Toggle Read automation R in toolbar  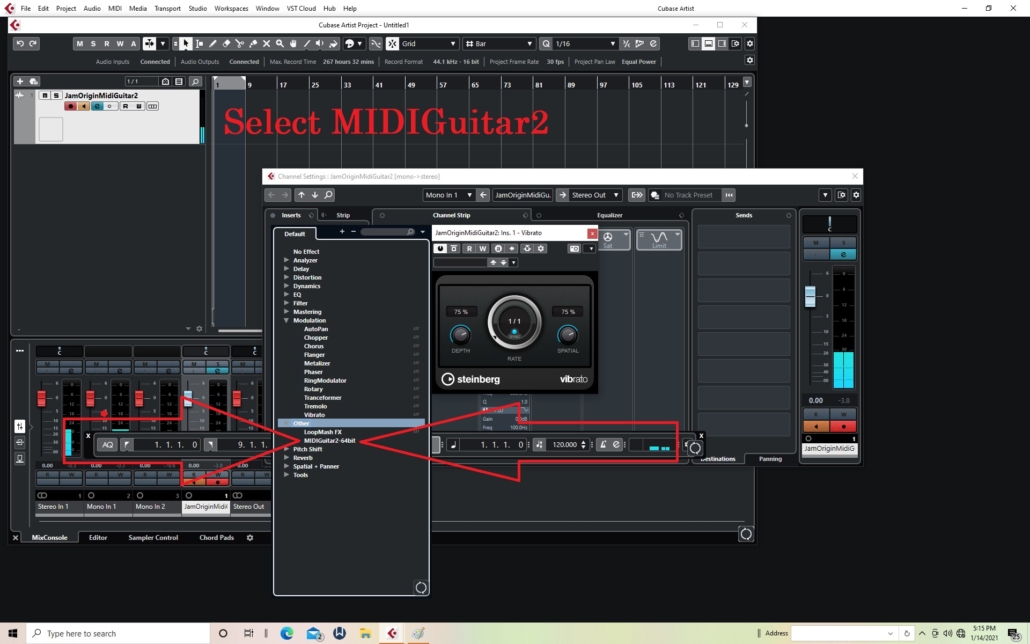coord(106,43)
